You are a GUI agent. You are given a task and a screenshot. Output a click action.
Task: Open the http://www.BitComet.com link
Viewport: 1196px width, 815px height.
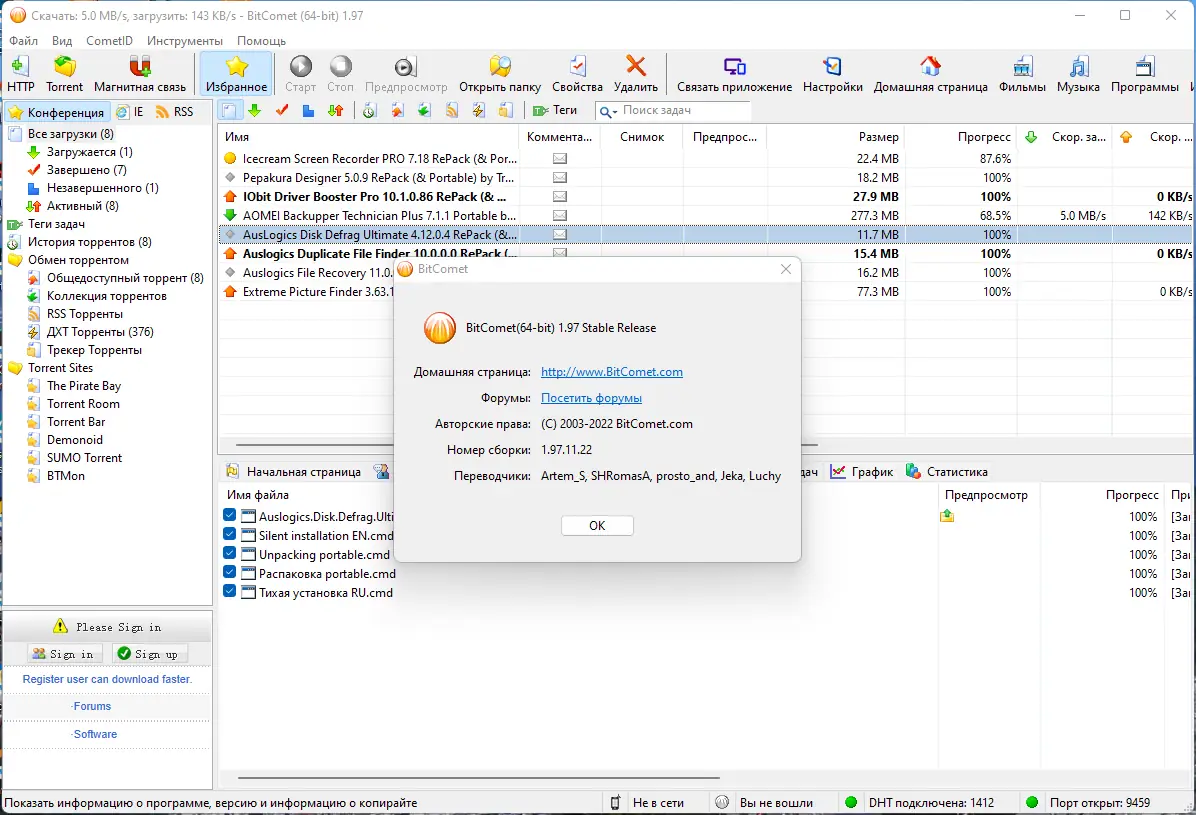pos(612,372)
